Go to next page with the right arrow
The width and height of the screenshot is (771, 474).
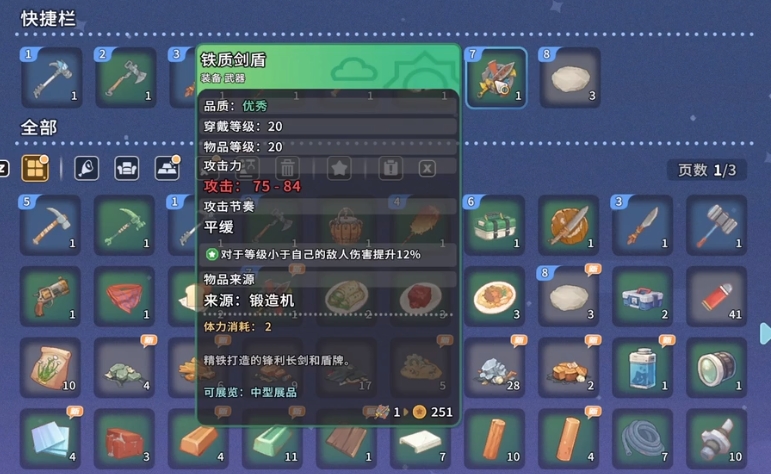click(765, 333)
